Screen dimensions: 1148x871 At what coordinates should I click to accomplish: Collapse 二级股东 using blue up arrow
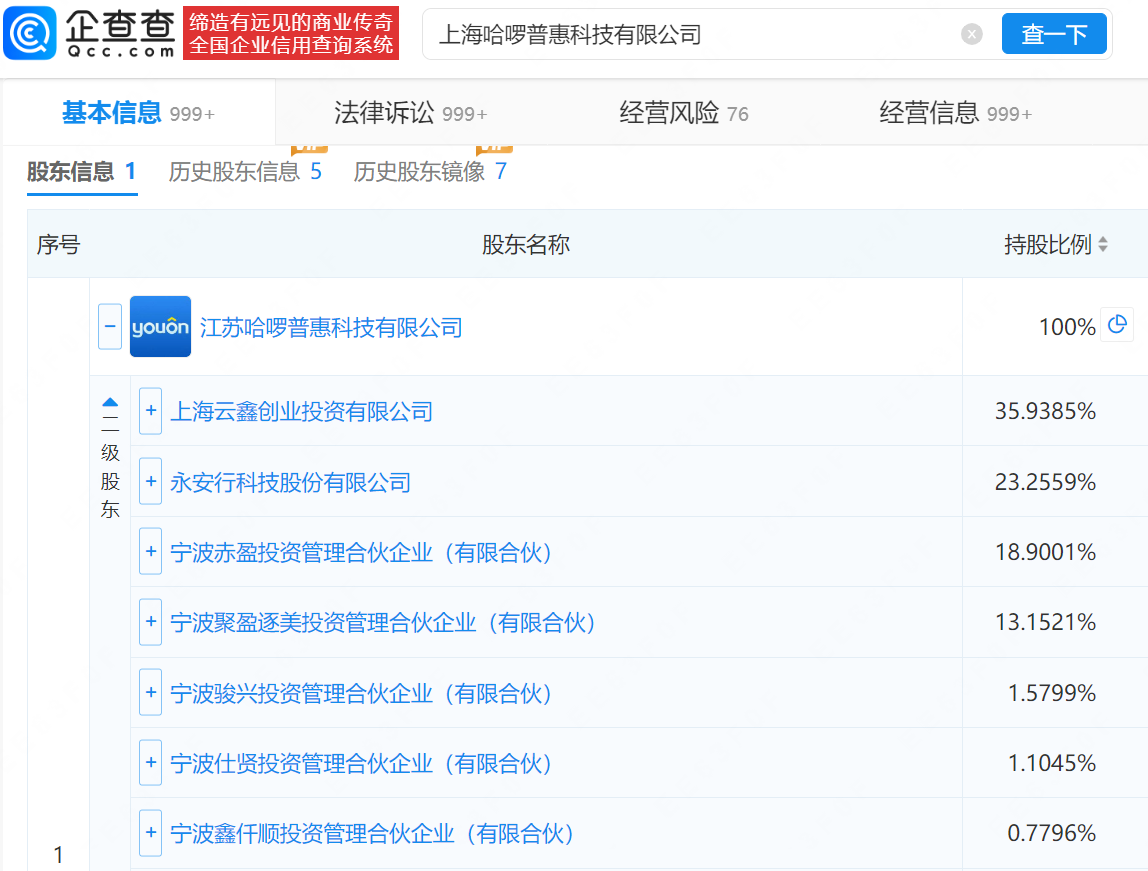(x=110, y=402)
